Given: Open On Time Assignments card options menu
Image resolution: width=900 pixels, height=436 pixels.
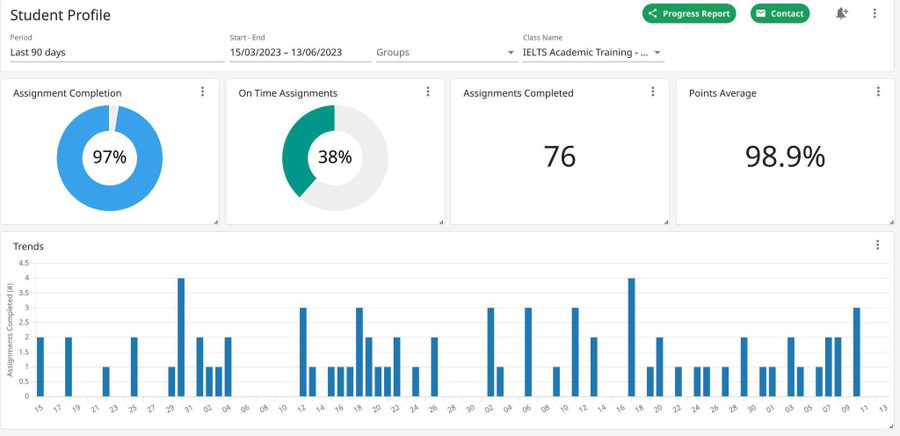Looking at the screenshot, I should coord(428,92).
